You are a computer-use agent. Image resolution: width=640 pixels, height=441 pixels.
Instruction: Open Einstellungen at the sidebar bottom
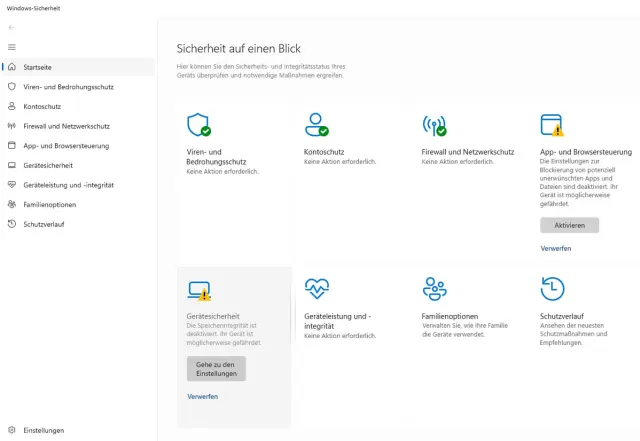(44, 430)
